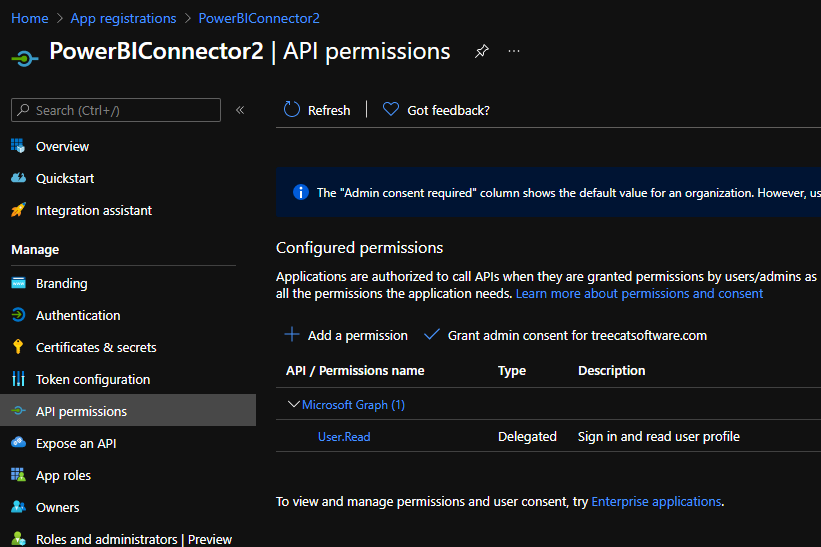Viewport: 821px width, 547px height.
Task: Click Sign in and read user profile text
Action: [x=659, y=437]
